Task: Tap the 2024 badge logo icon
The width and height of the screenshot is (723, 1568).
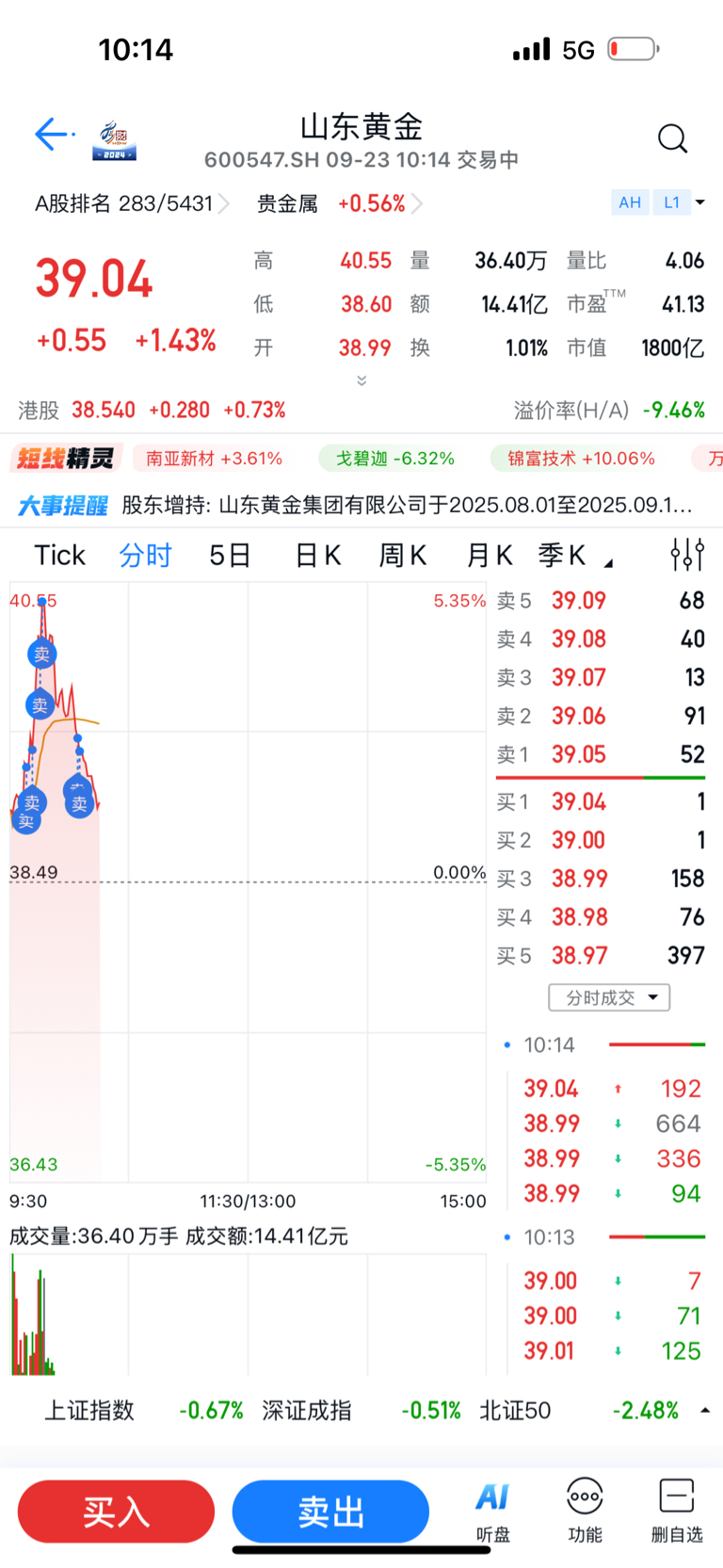Action: (x=115, y=140)
